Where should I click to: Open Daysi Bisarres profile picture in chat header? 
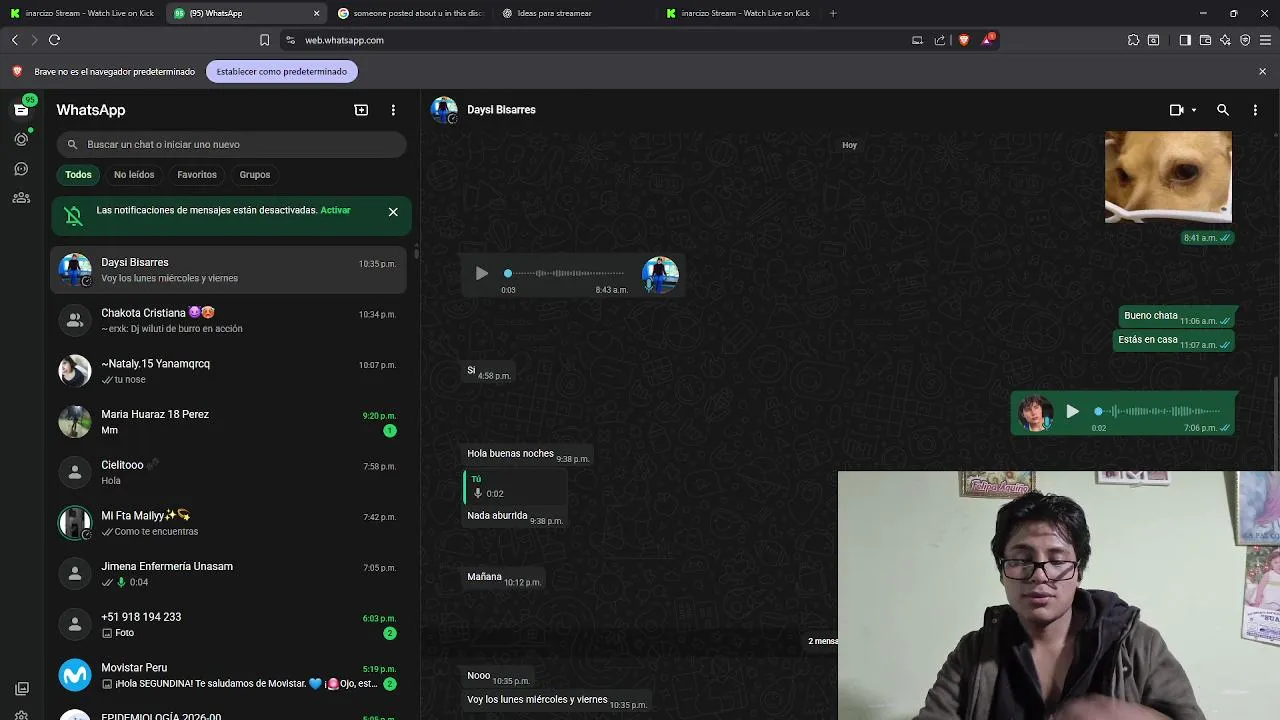[x=444, y=110]
